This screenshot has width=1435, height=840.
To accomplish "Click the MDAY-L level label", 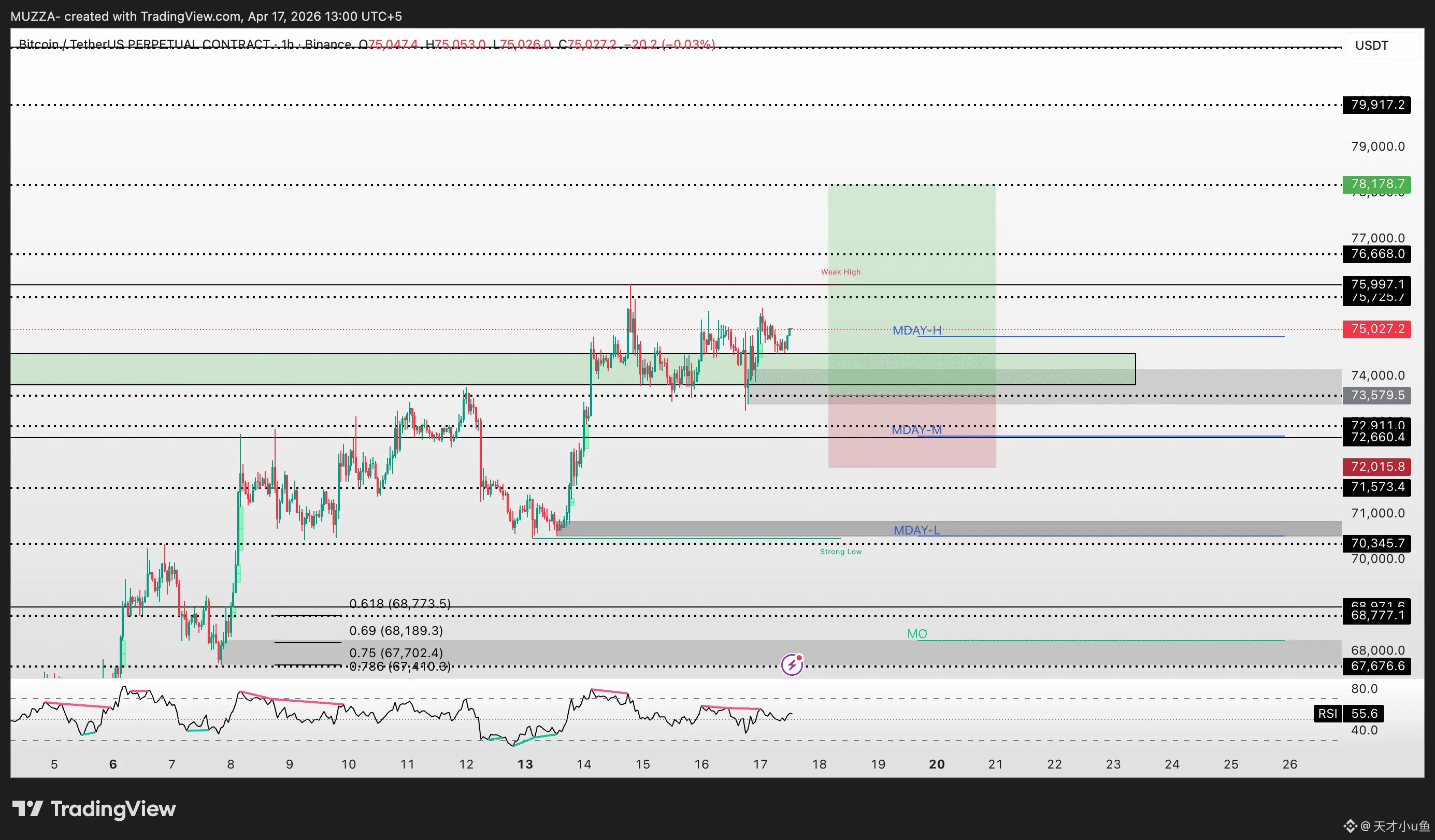I will pyautogui.click(x=916, y=530).
